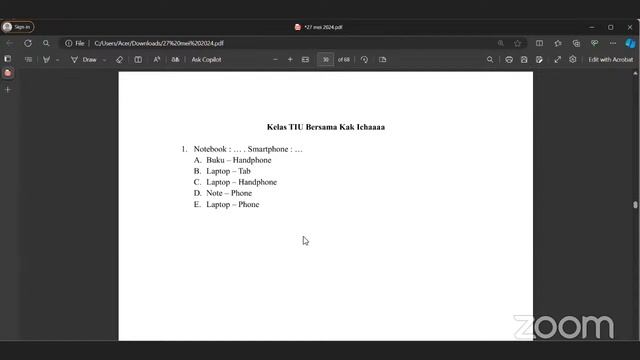Enter full screen mode
This screenshot has width=640, height=360.
point(558,60)
